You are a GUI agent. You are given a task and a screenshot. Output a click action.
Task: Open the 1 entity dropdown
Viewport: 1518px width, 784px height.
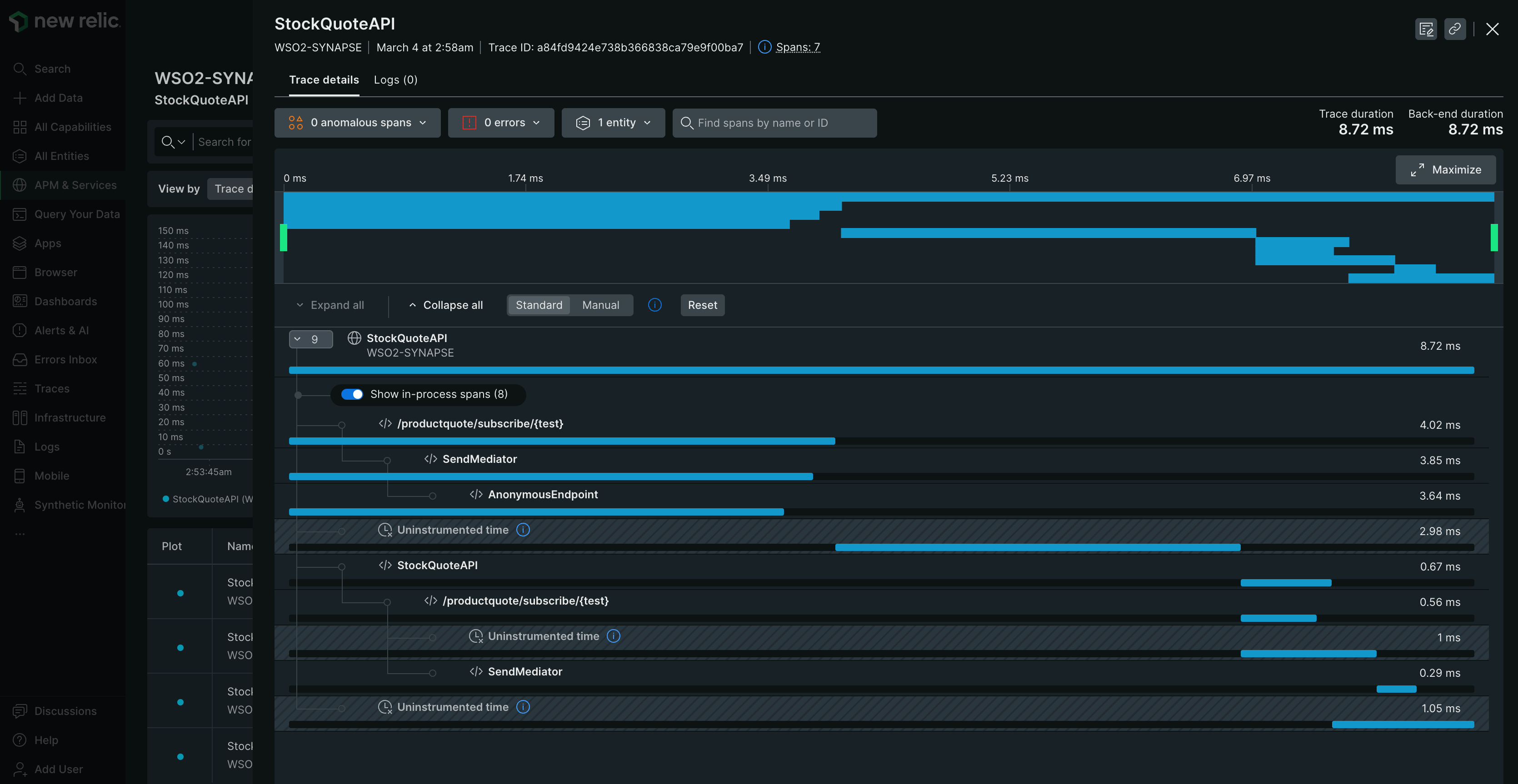[x=613, y=123]
